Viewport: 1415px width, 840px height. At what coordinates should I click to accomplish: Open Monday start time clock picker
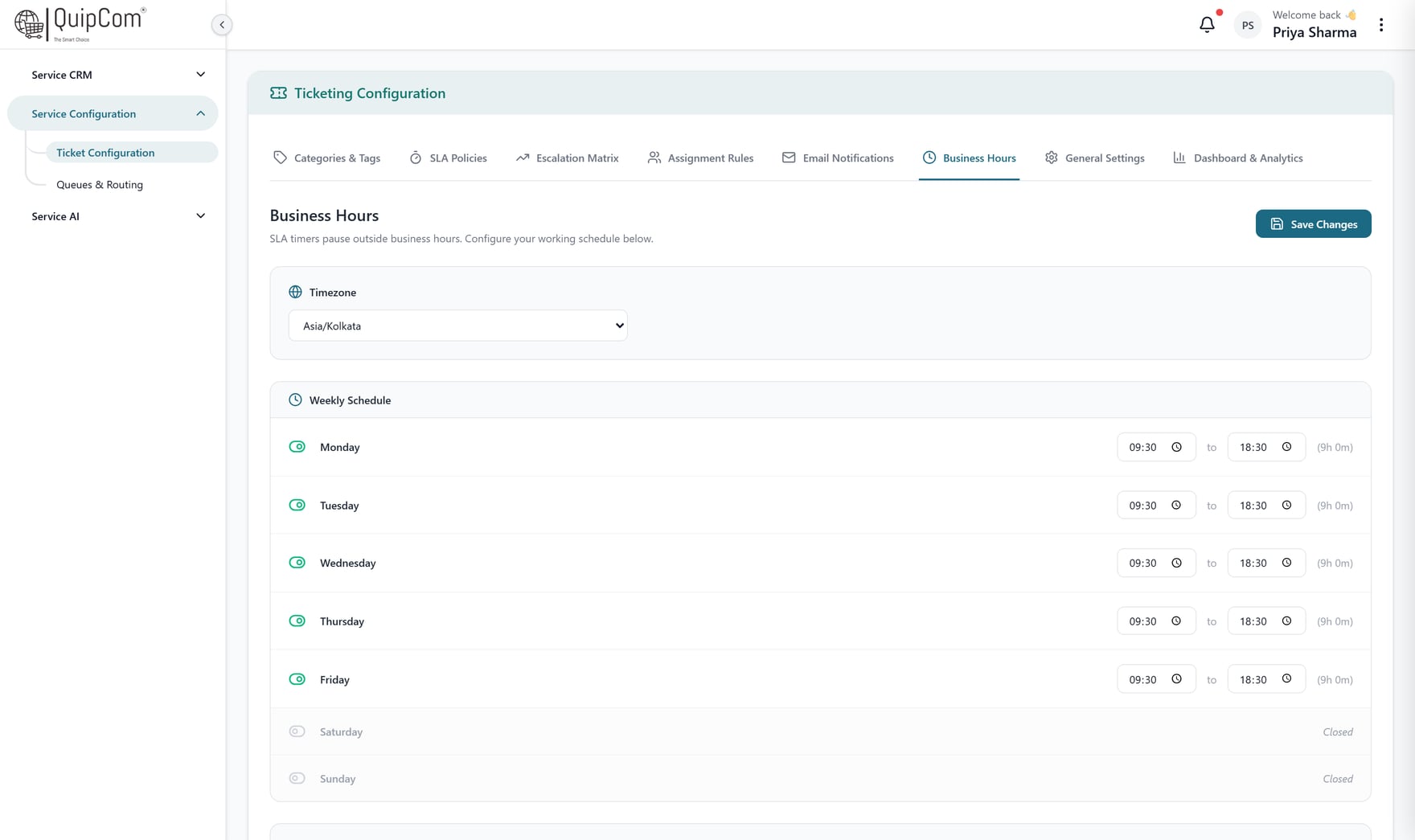1176,447
